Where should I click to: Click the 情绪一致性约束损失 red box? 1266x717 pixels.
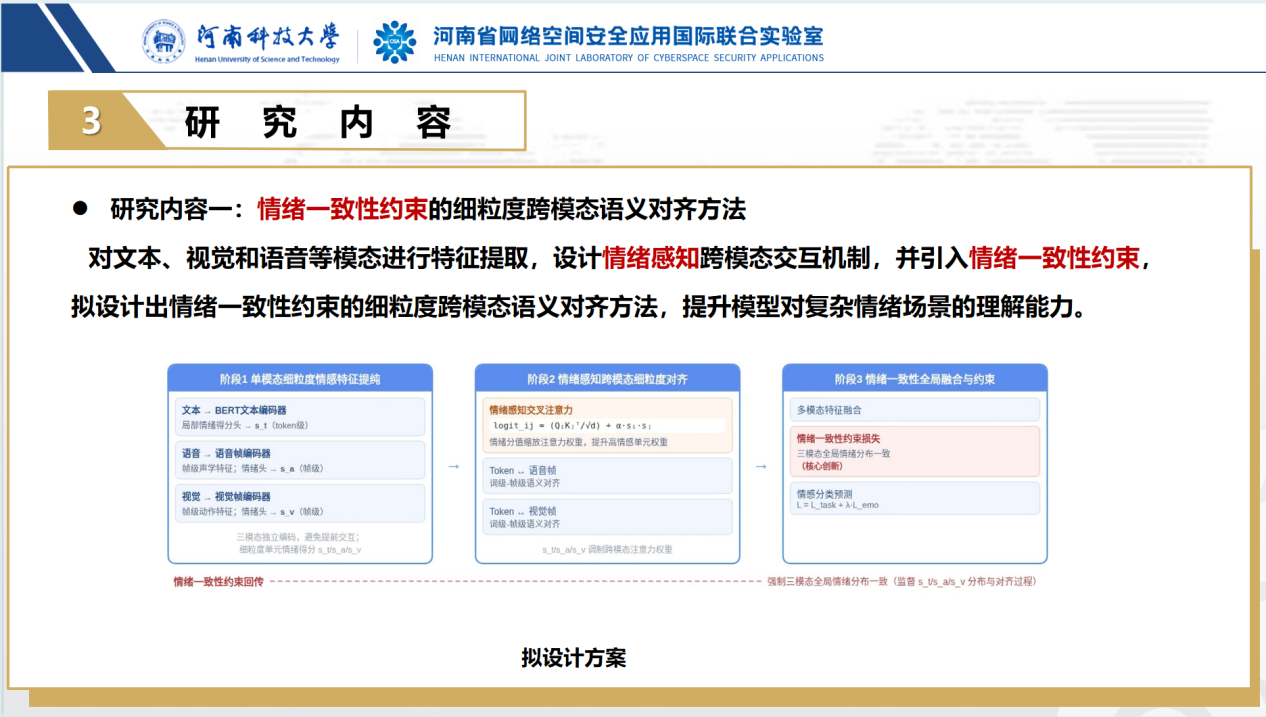tap(915, 451)
